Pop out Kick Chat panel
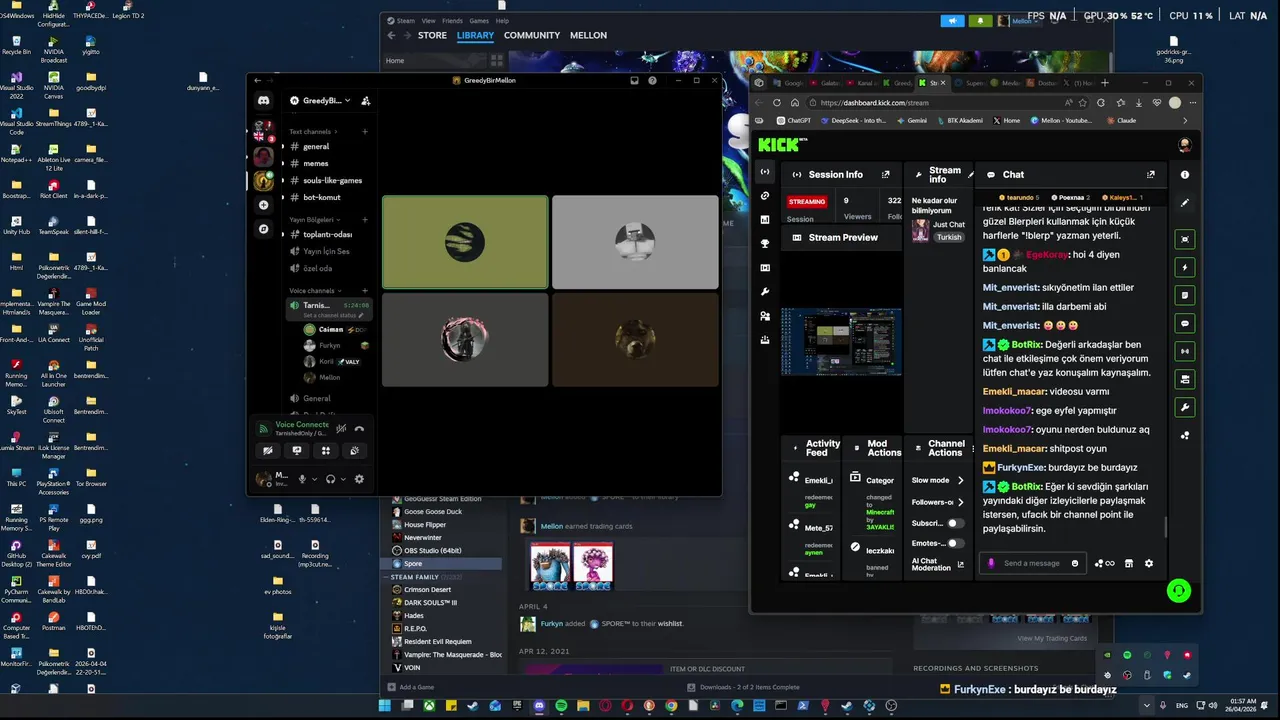Screen dimensions: 1280x720 click(1151, 174)
